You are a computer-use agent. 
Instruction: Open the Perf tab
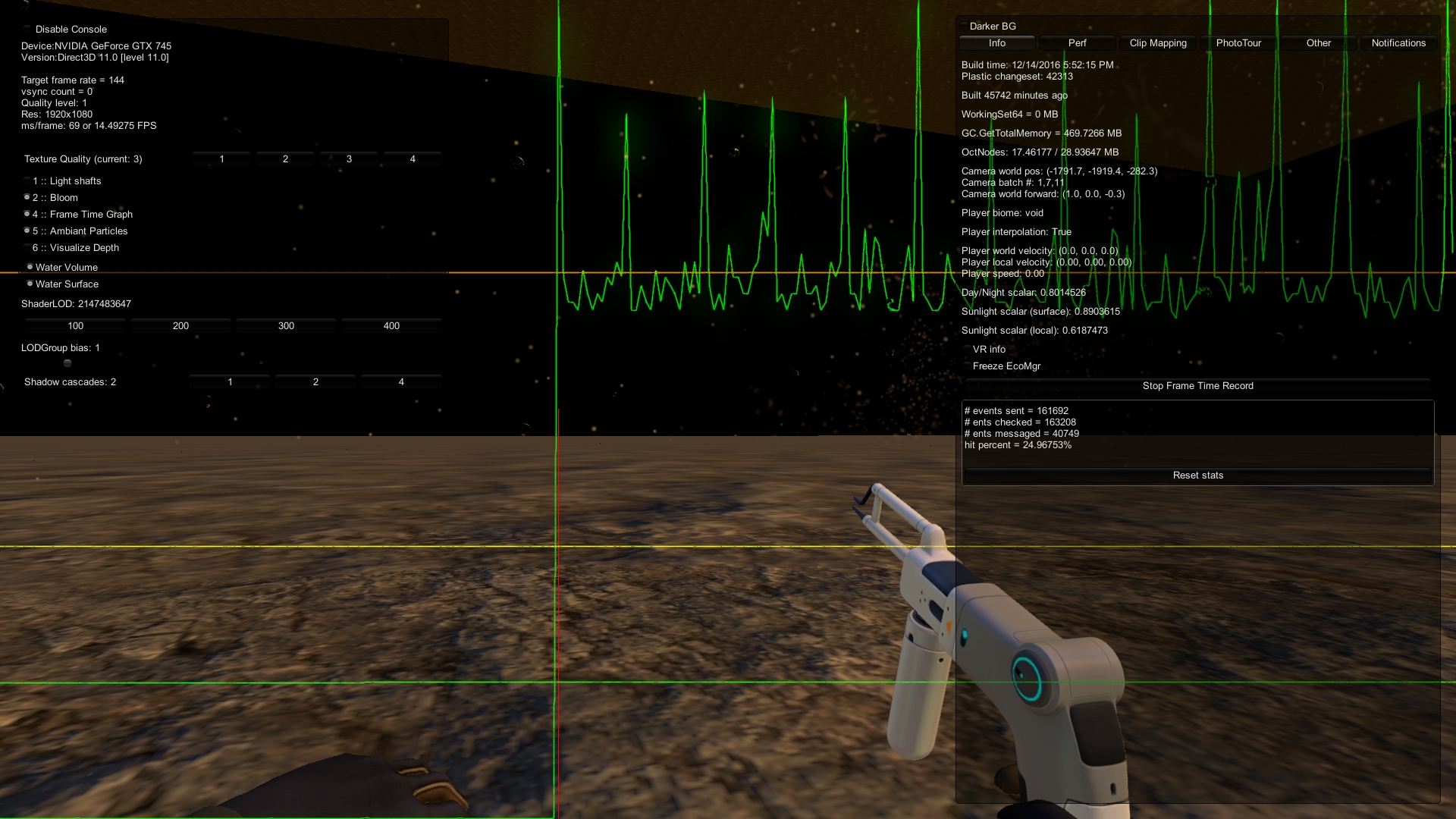1078,43
